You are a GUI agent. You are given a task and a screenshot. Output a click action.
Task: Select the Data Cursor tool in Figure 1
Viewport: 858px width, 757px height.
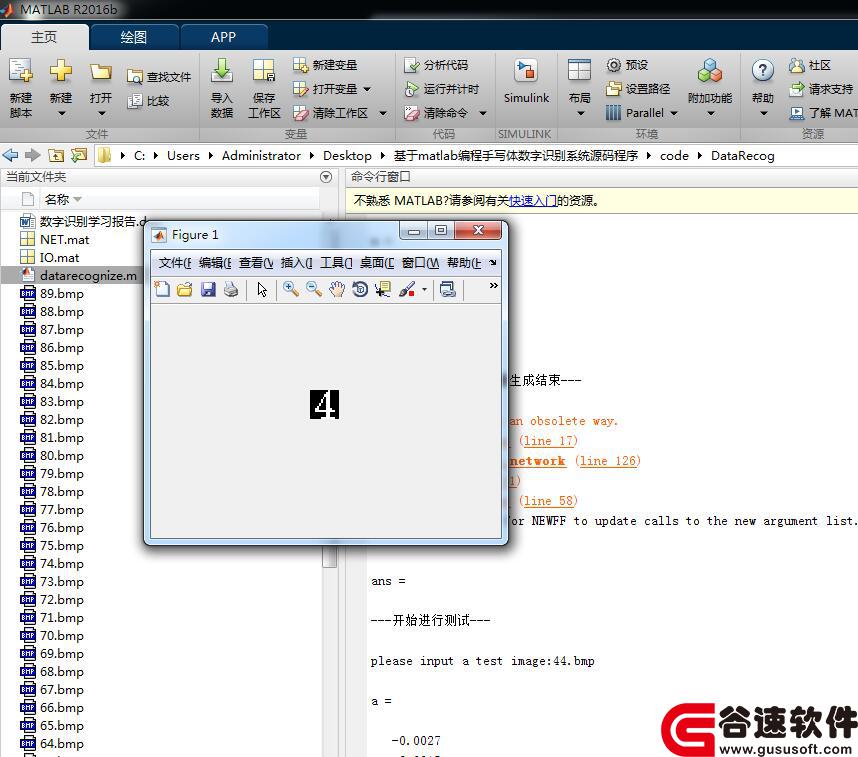(x=382, y=289)
